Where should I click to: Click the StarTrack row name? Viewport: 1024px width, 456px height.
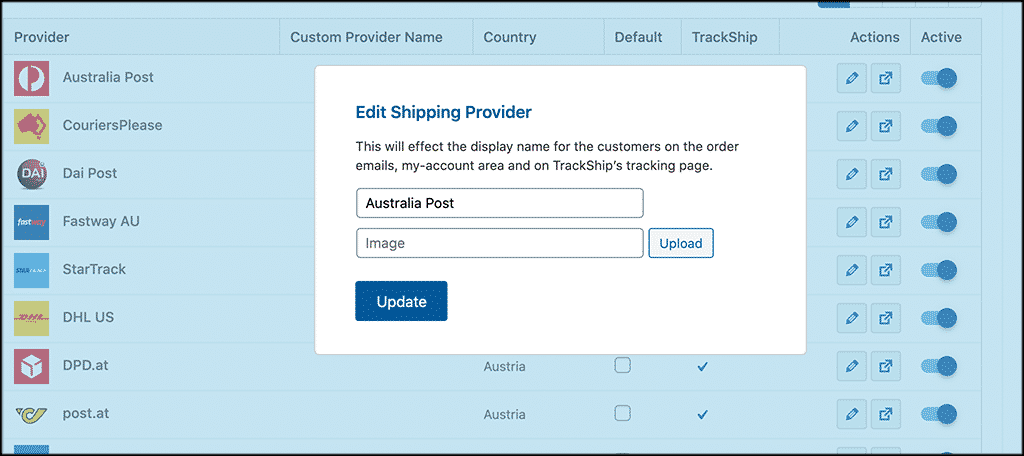click(x=94, y=269)
